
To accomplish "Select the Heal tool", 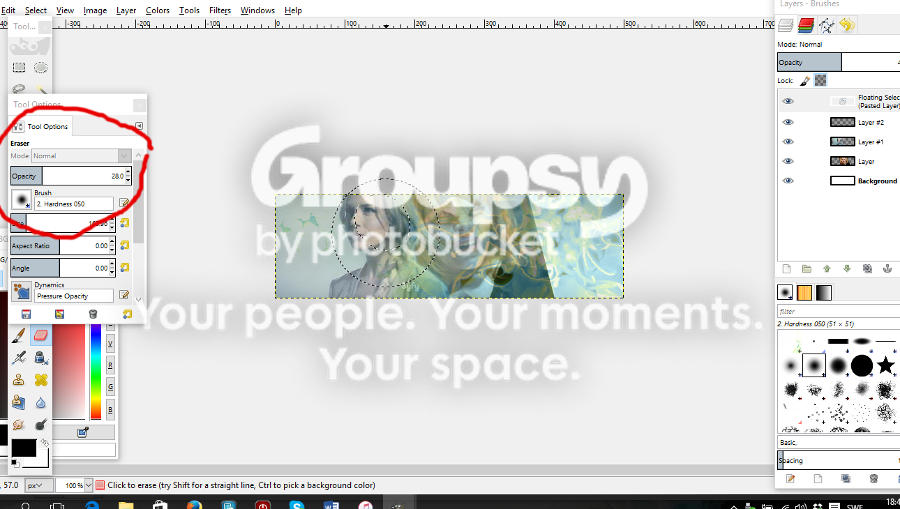I will point(41,380).
